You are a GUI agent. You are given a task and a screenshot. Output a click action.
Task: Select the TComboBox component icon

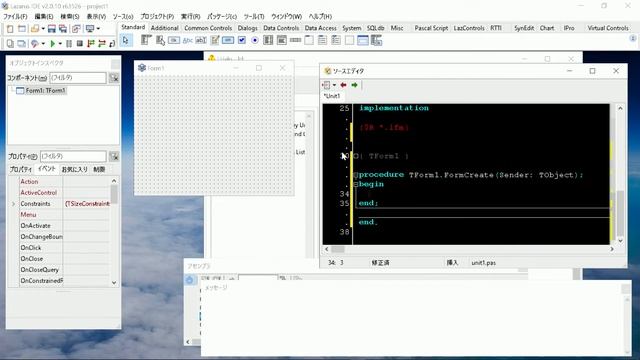pyautogui.click(x=282, y=40)
